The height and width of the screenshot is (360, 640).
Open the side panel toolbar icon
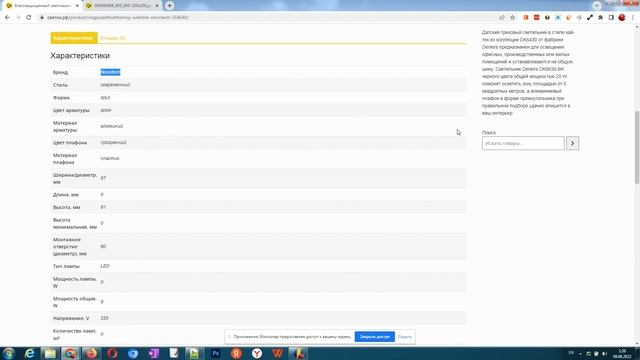point(611,18)
